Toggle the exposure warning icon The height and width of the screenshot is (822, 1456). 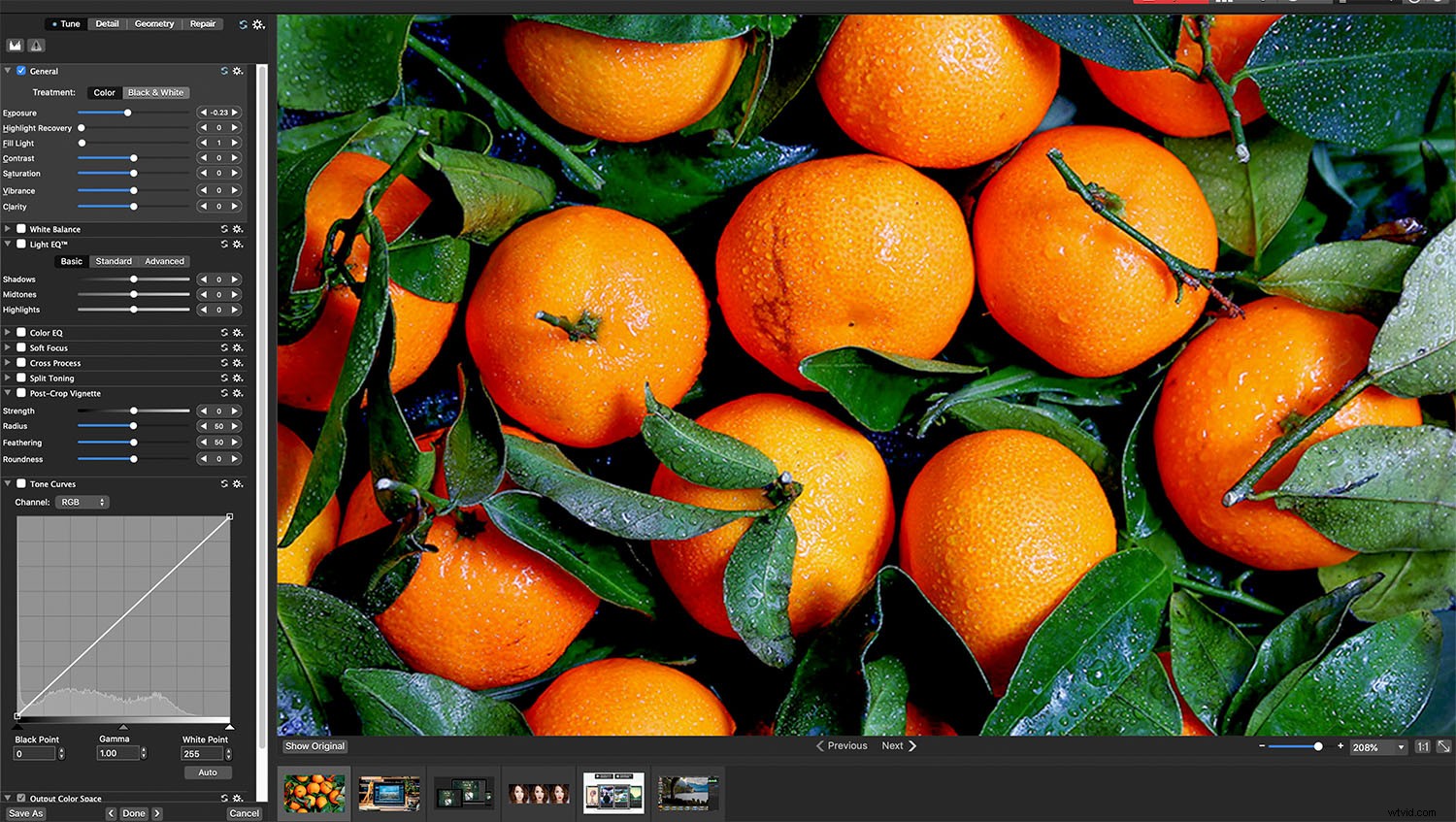click(x=35, y=45)
